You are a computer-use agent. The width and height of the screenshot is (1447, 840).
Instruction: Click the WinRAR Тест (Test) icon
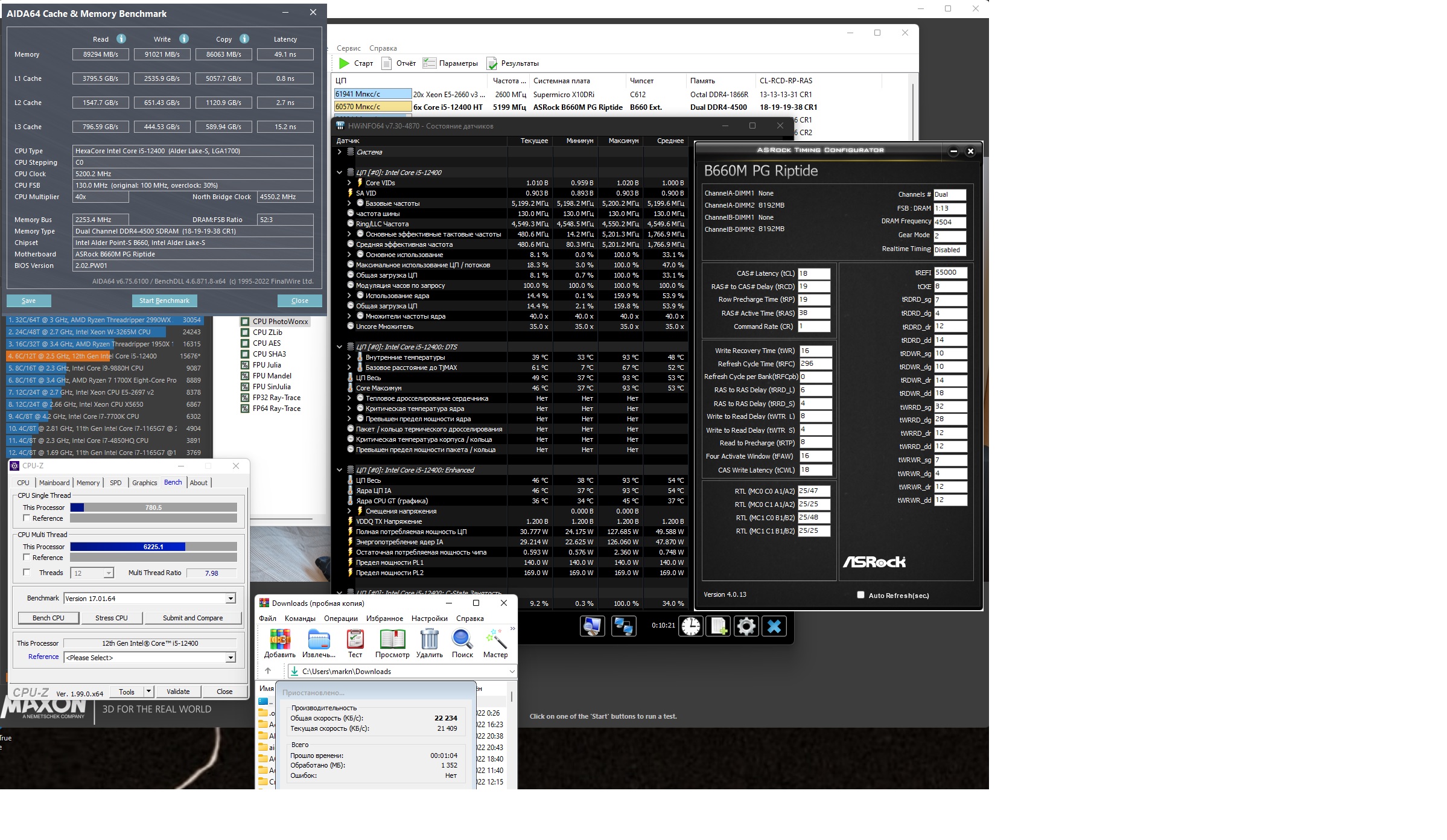click(x=355, y=640)
